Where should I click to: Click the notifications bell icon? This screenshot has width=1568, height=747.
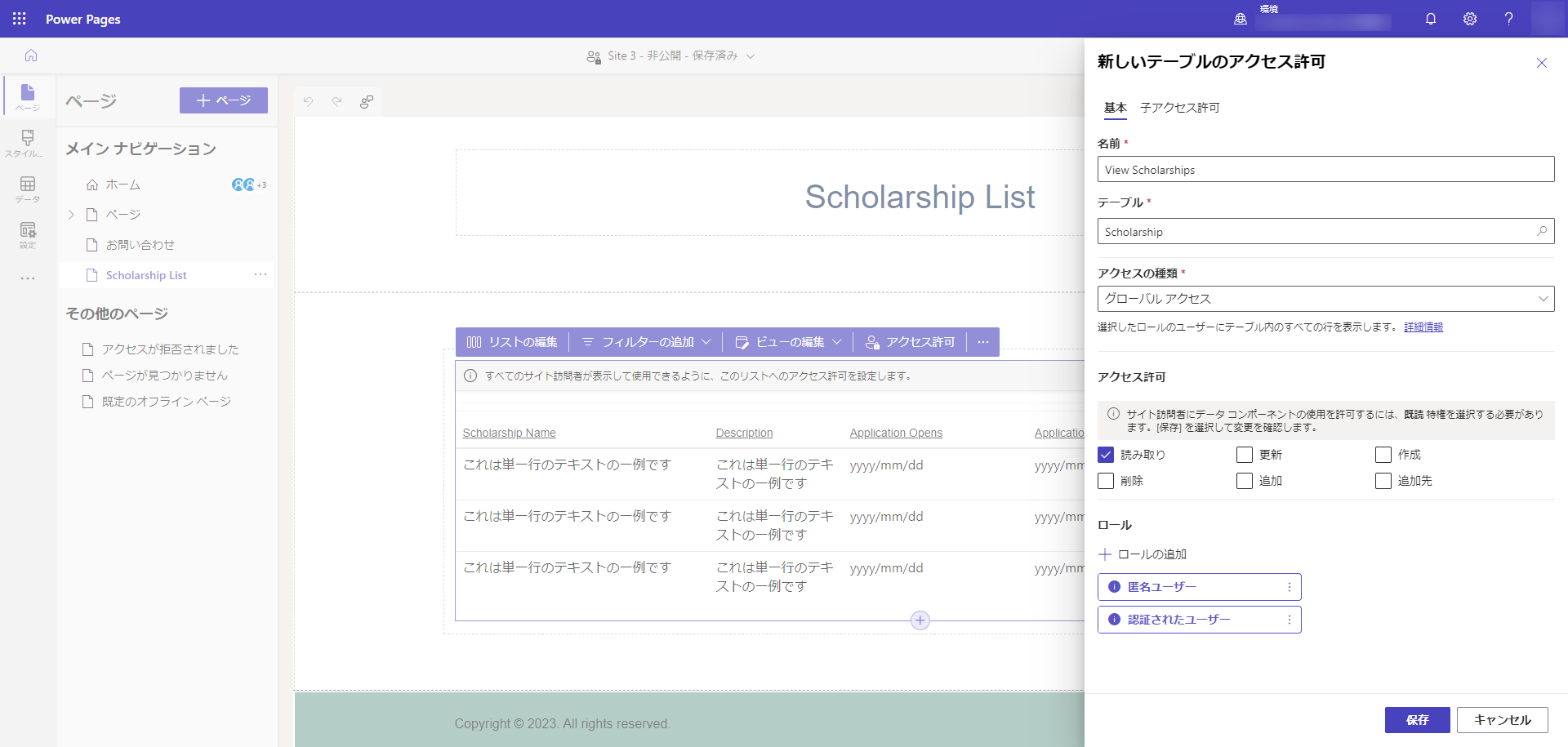click(1431, 19)
